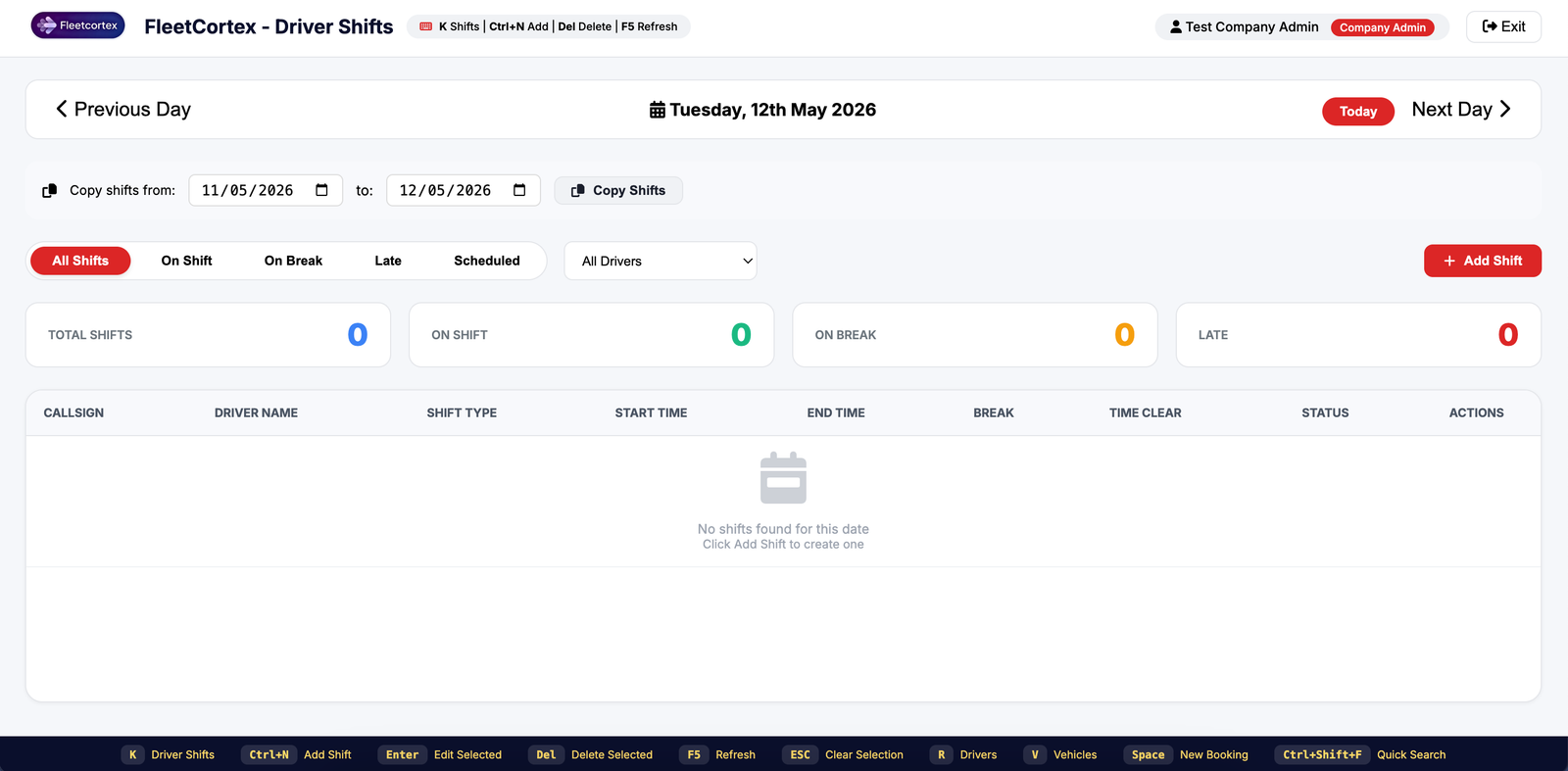The image size is (1568, 771).
Task: Click the SHIFT TYPE column header
Action: coord(462,413)
